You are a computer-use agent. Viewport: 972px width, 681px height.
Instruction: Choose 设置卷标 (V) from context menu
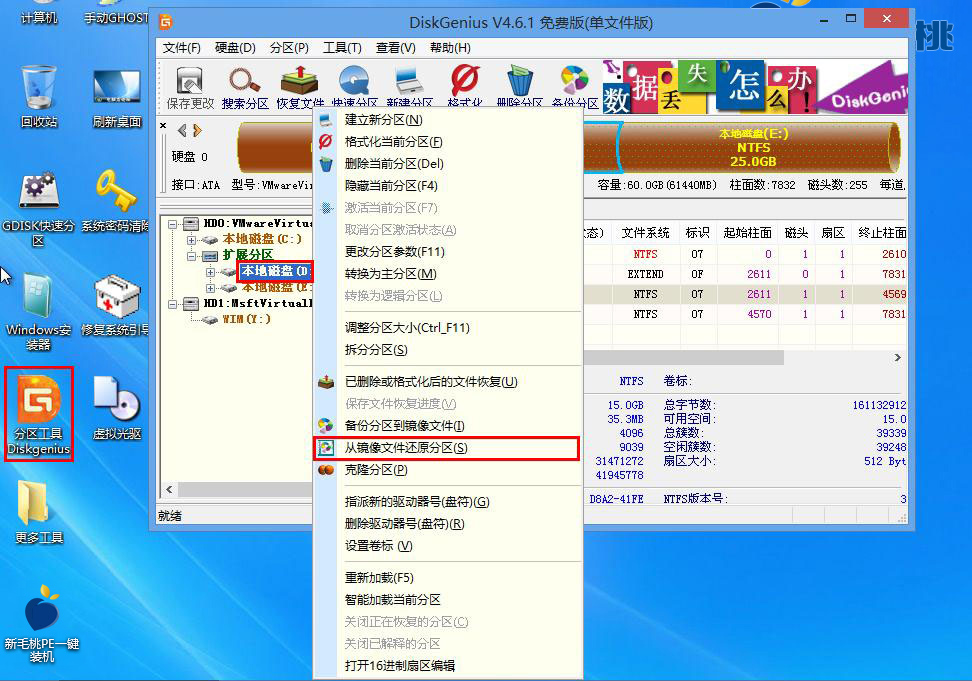tap(448, 546)
